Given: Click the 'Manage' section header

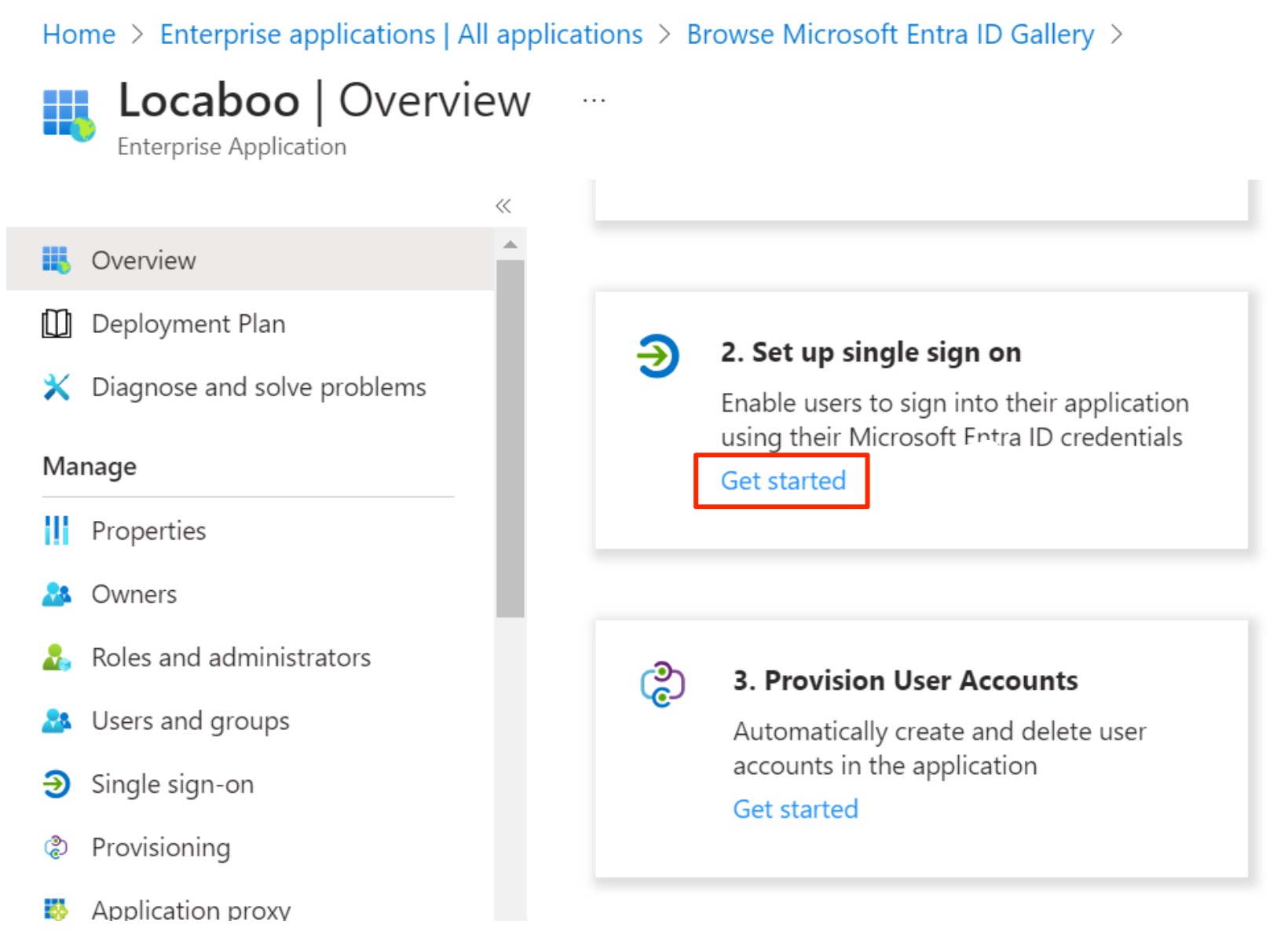Looking at the screenshot, I should pos(90,467).
